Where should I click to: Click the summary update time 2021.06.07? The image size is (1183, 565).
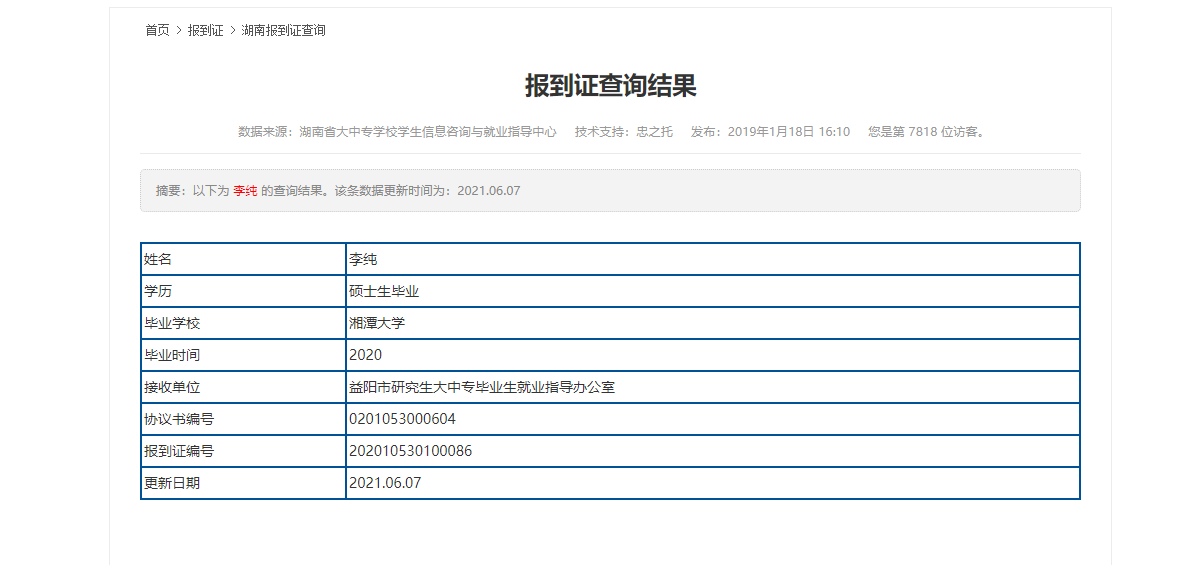tap(488, 191)
